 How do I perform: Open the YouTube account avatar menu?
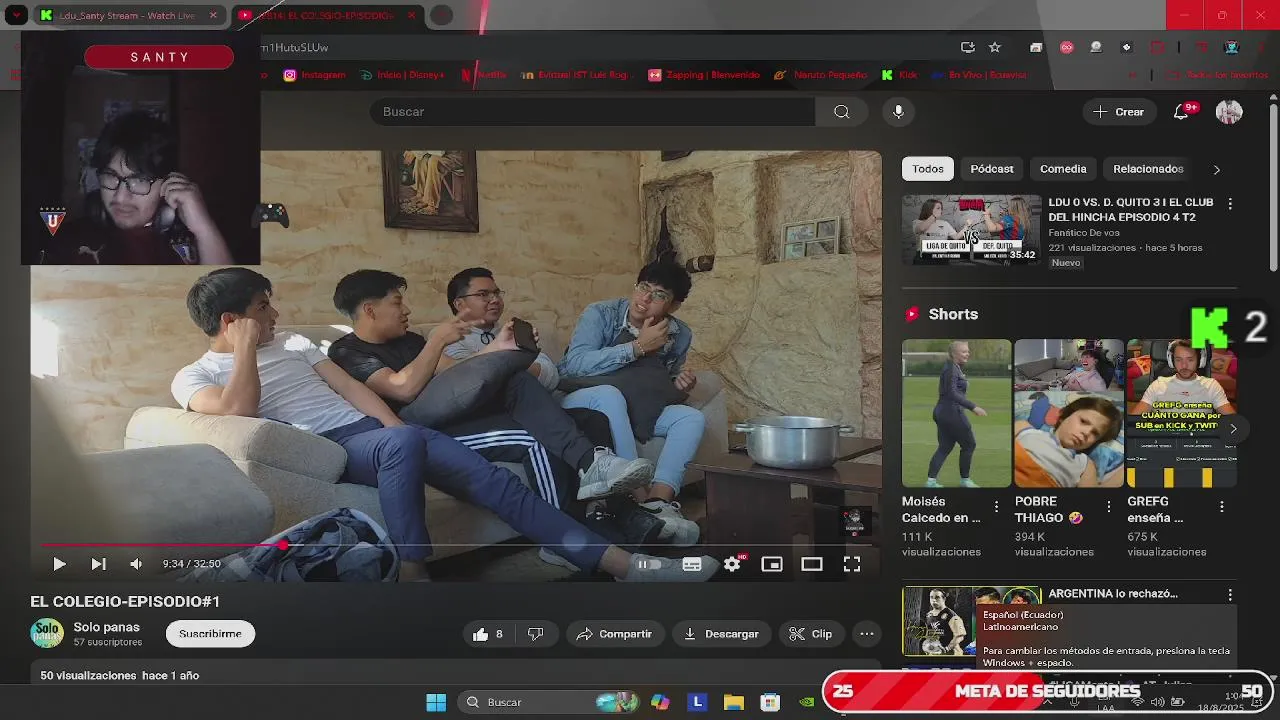tap(1229, 112)
